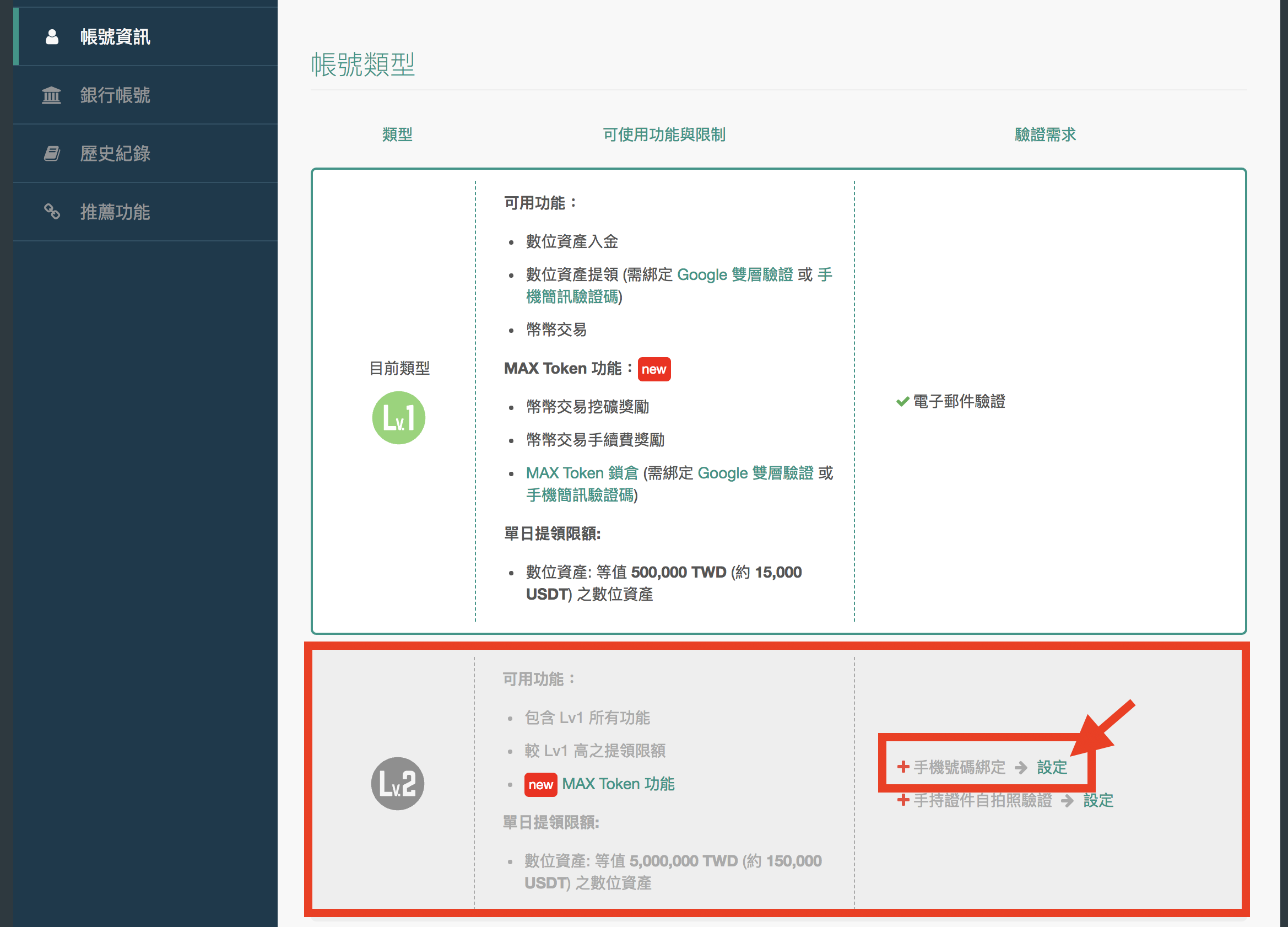Click the user icon beside 帳號資訊
Screen dimensions: 1288x927
(x=52, y=37)
